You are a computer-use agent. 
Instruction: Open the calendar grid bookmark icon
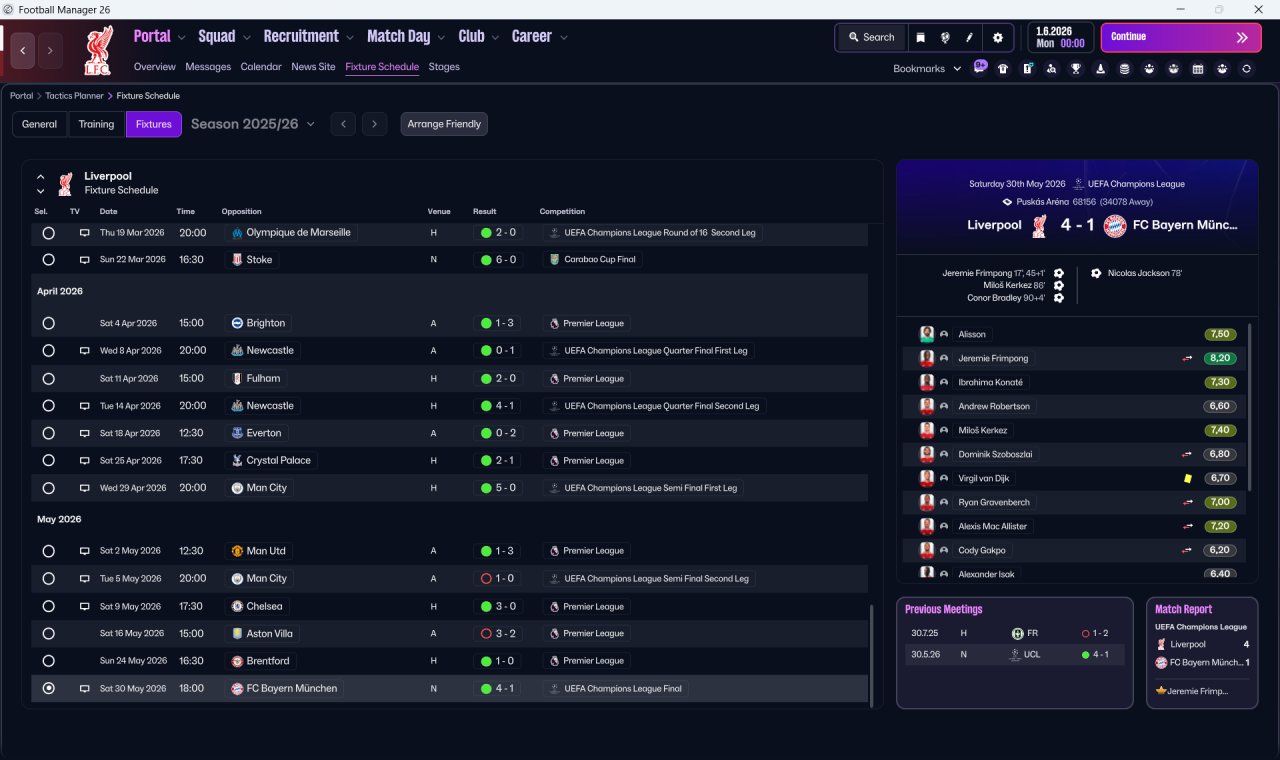click(x=1198, y=69)
